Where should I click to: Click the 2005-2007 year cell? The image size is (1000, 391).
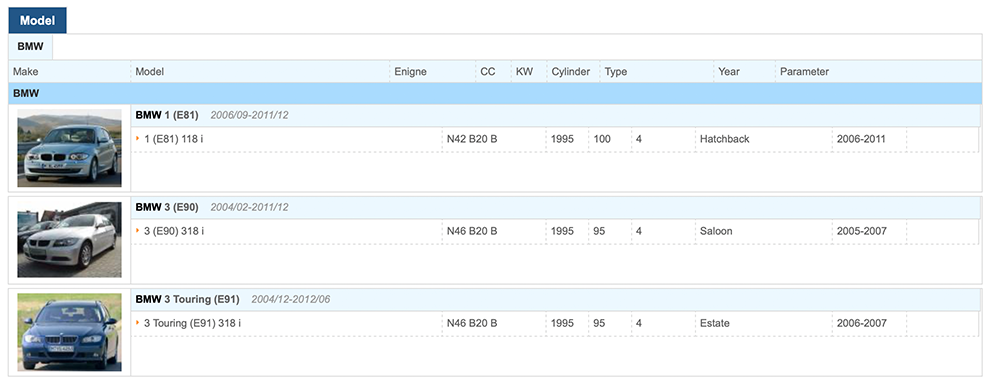point(862,232)
